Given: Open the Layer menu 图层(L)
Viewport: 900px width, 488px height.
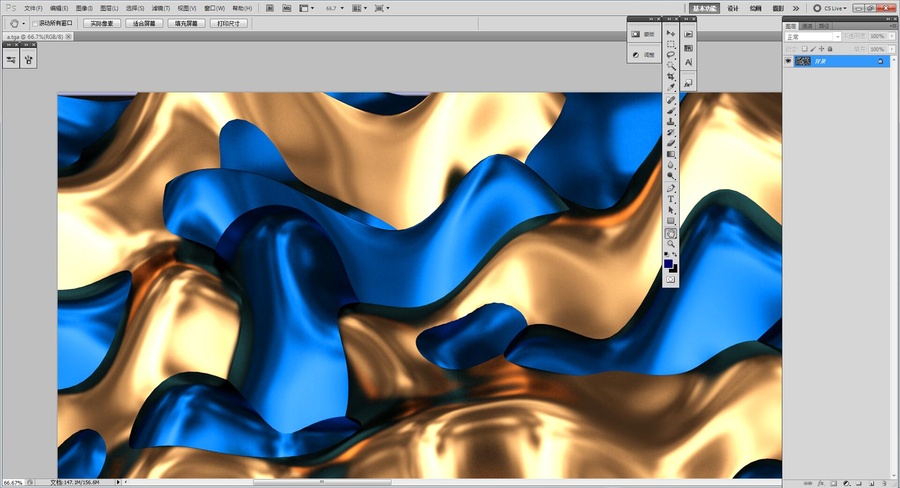Looking at the screenshot, I should click(x=109, y=8).
